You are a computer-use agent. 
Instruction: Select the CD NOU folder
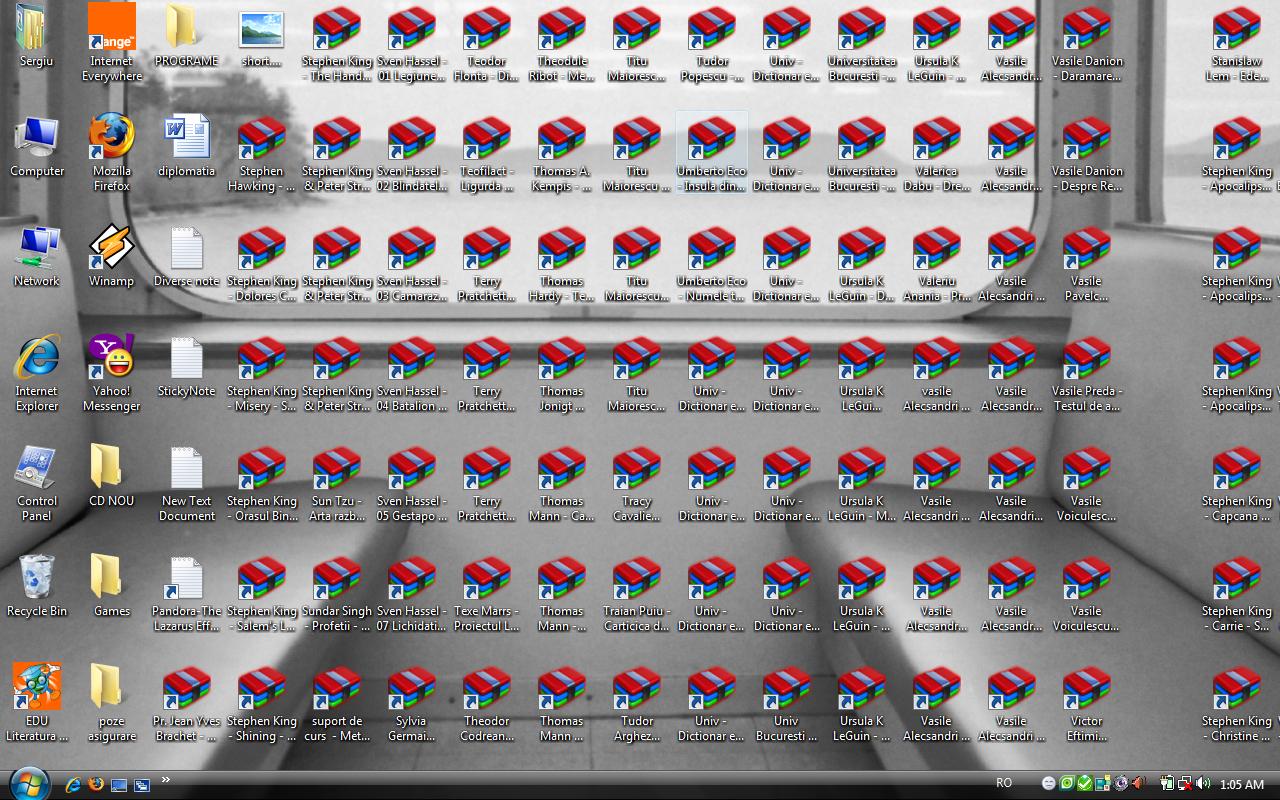click(x=111, y=469)
